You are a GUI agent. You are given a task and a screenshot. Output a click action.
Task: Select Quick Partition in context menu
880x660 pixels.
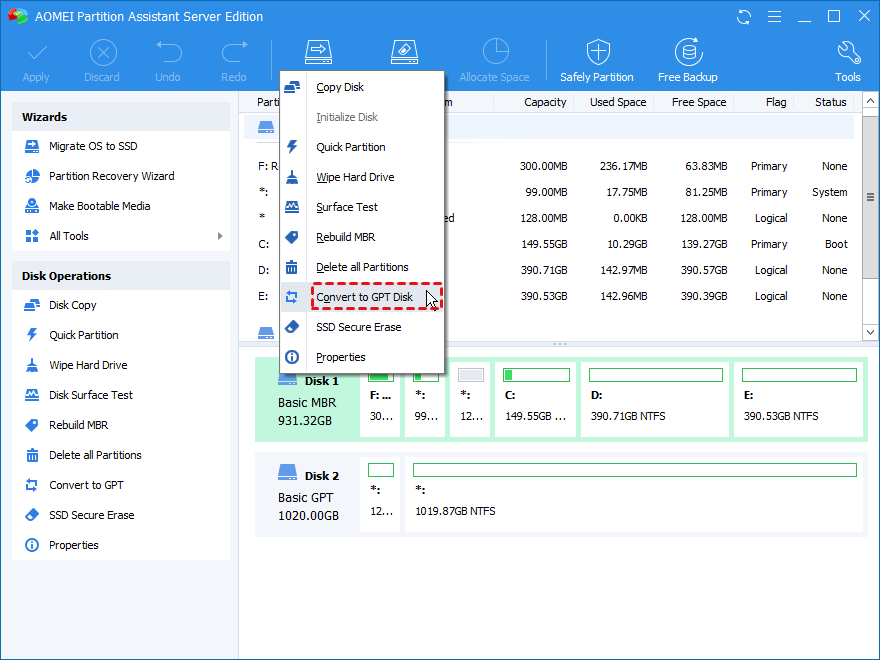pos(362,147)
